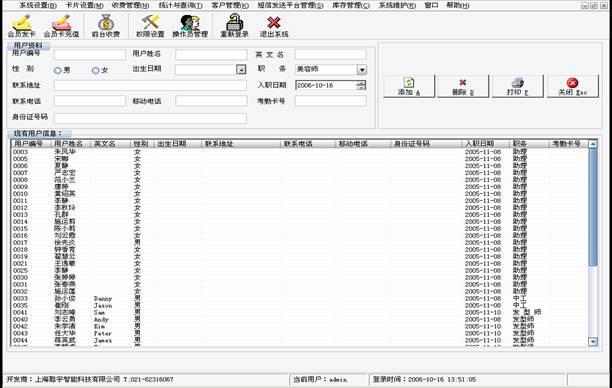Expand the 出生日期 date dropdown
Screen dimensions: 612x388
point(242,69)
